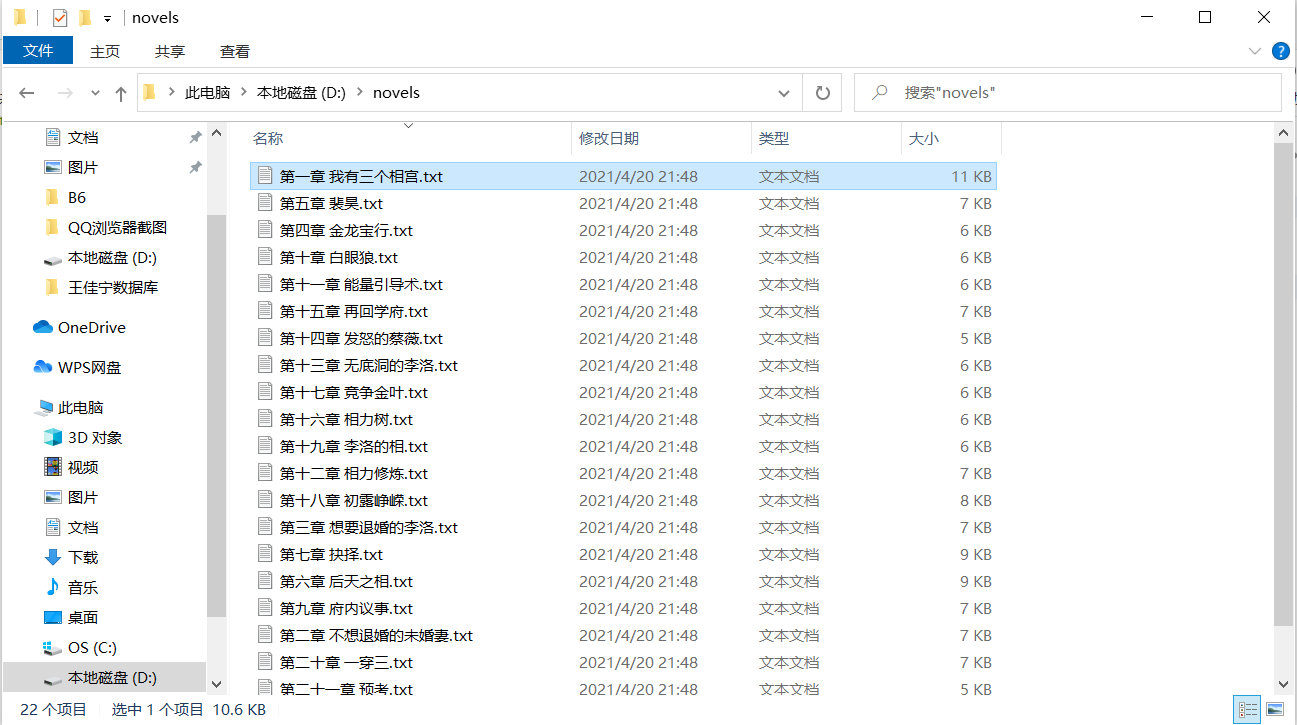Click the back navigation arrow
Viewport: 1297px width, 725px height.
27,93
